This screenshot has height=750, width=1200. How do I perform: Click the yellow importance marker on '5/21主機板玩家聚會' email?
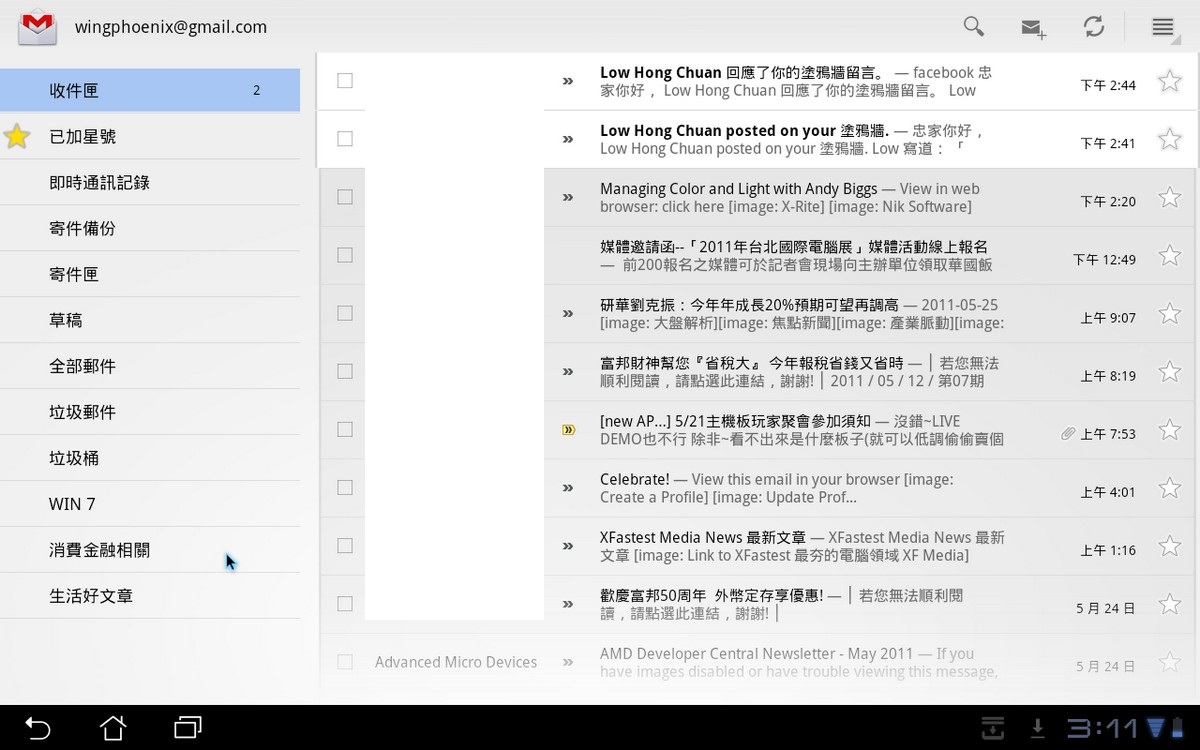coord(568,430)
